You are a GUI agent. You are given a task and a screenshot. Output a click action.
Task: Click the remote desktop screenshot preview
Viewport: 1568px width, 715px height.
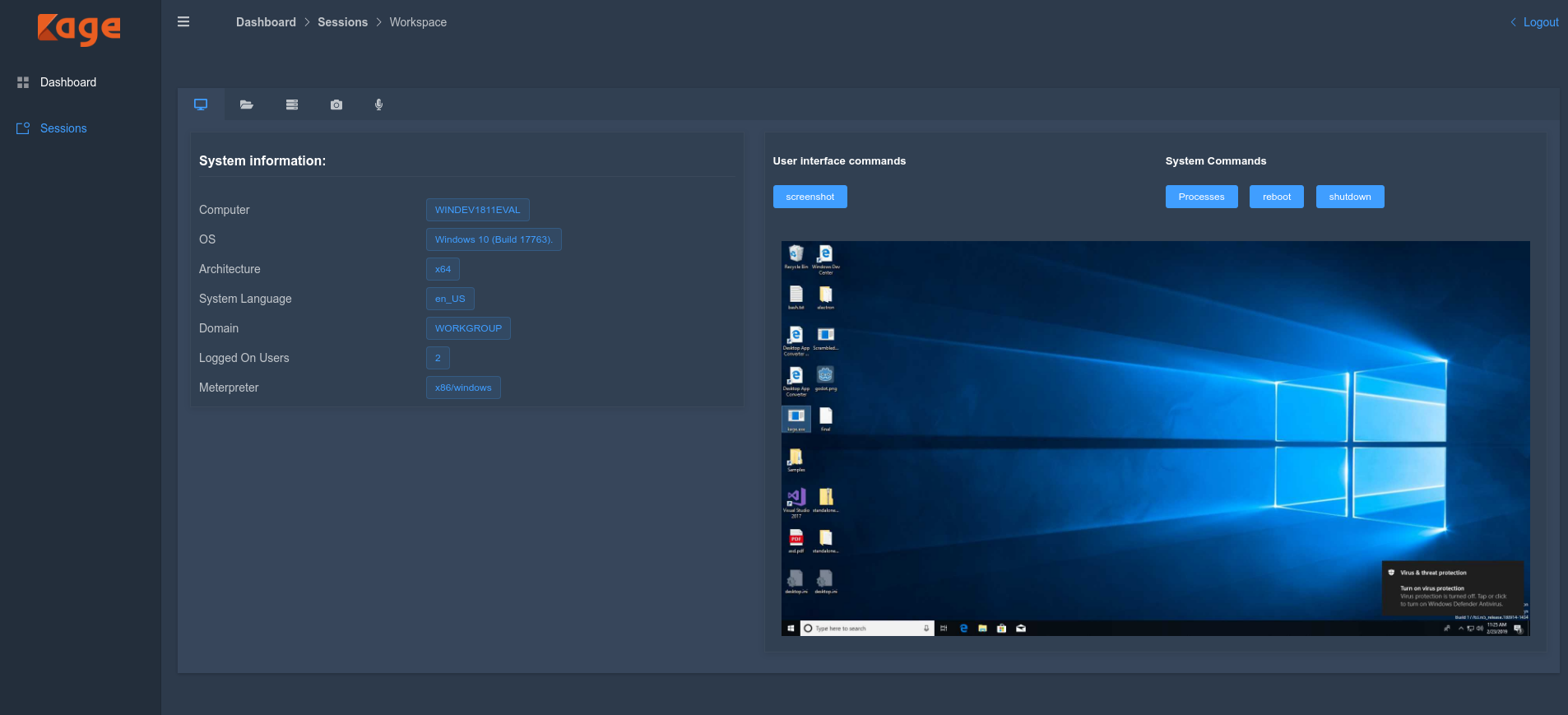tap(1155, 438)
